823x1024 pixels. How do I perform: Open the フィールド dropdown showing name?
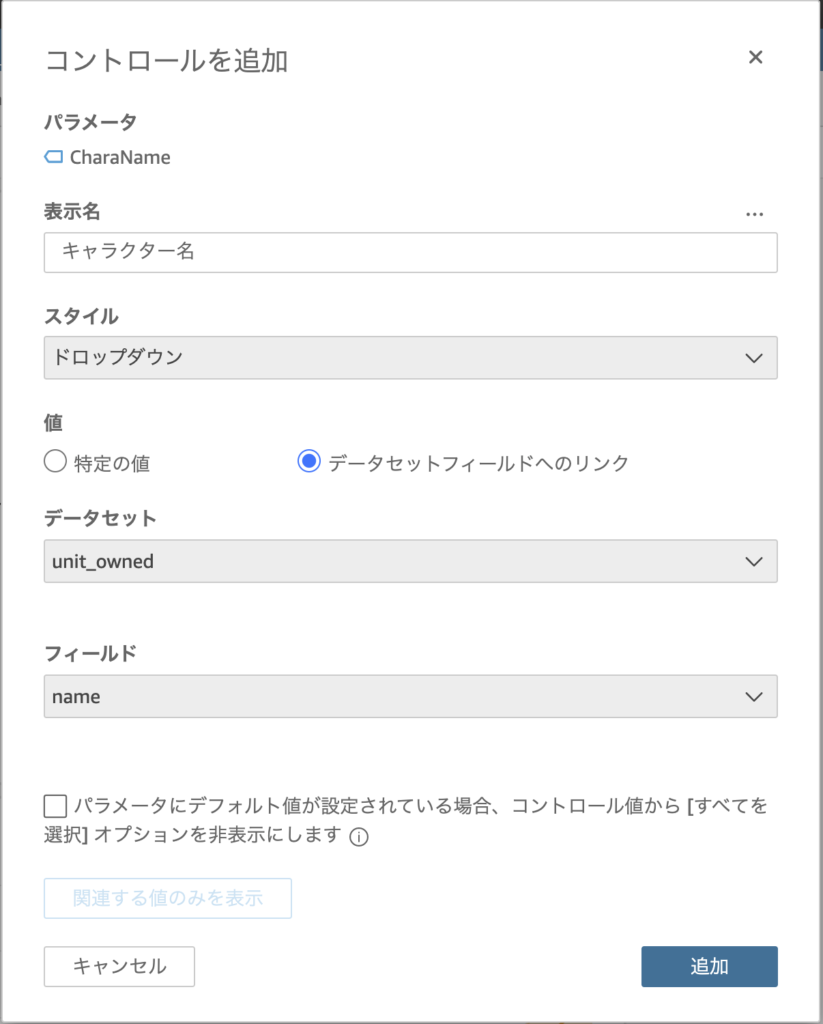coord(410,696)
